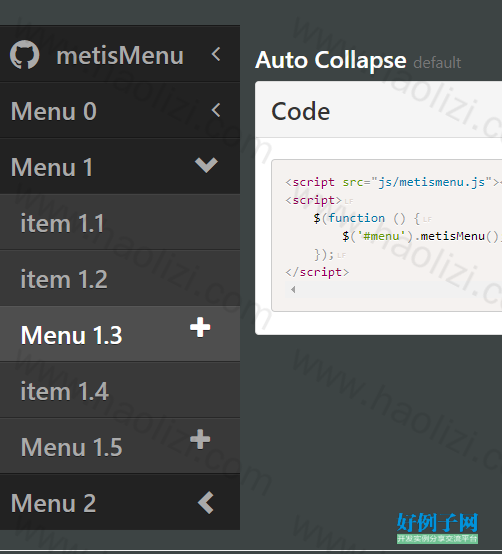Click the Code panel heading
This screenshot has height=554, width=502.
pos(301,111)
